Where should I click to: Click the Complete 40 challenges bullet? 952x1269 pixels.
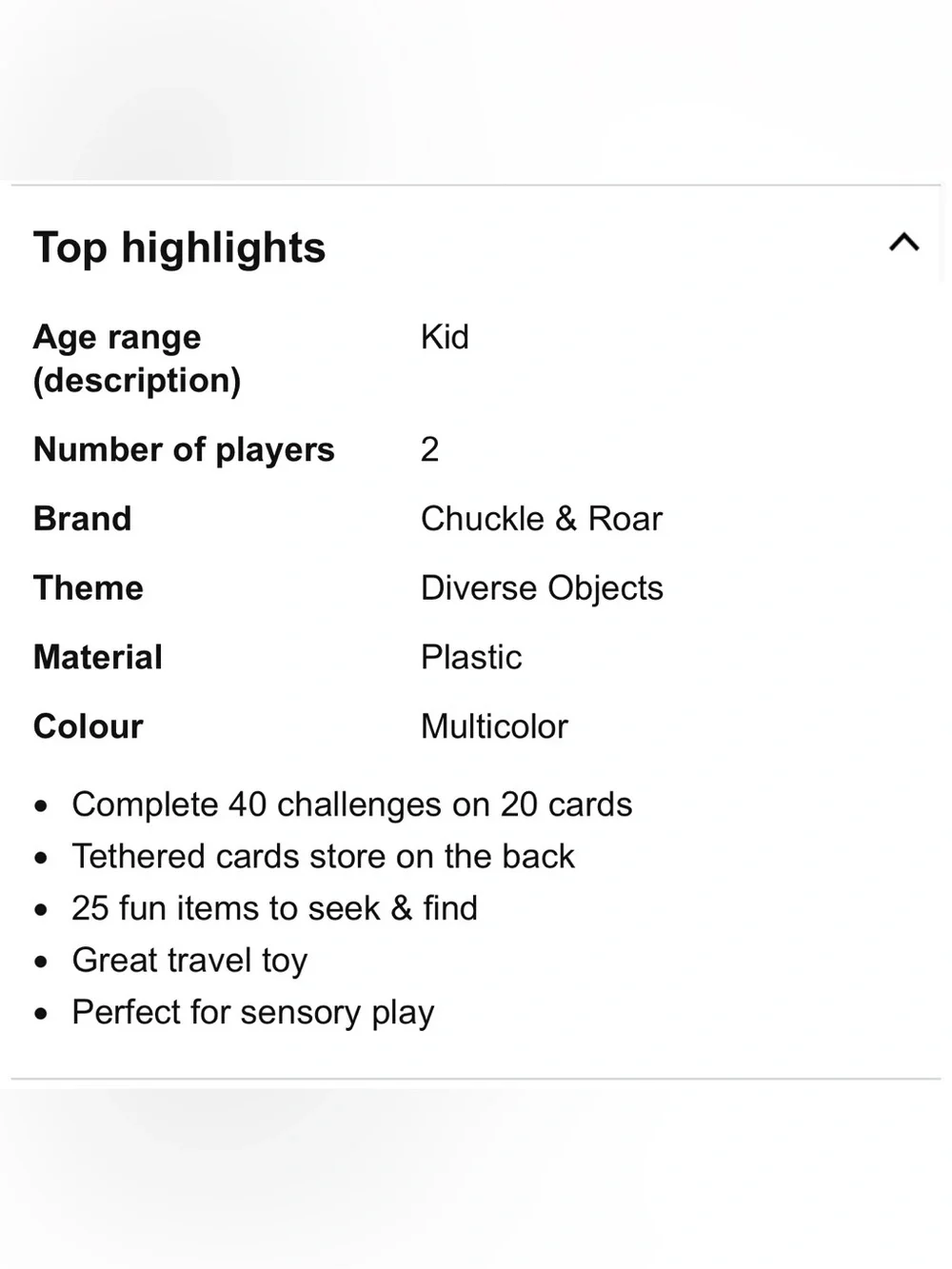351,805
